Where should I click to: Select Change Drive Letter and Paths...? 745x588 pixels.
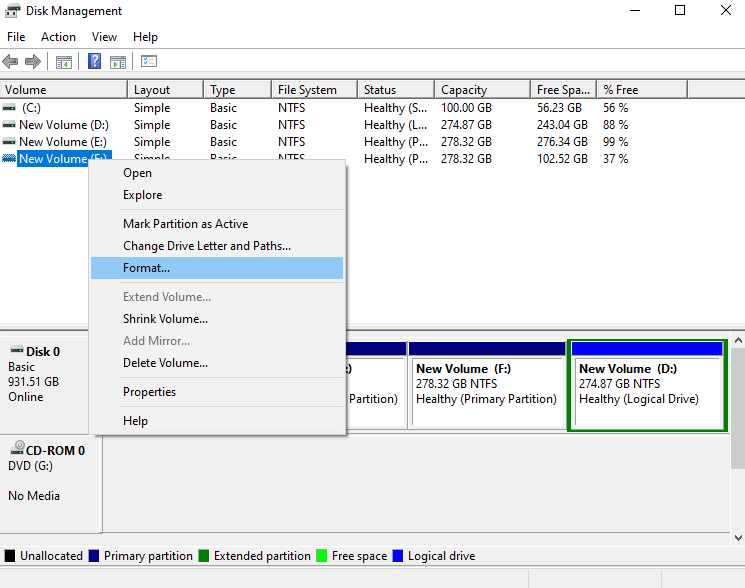click(217, 246)
